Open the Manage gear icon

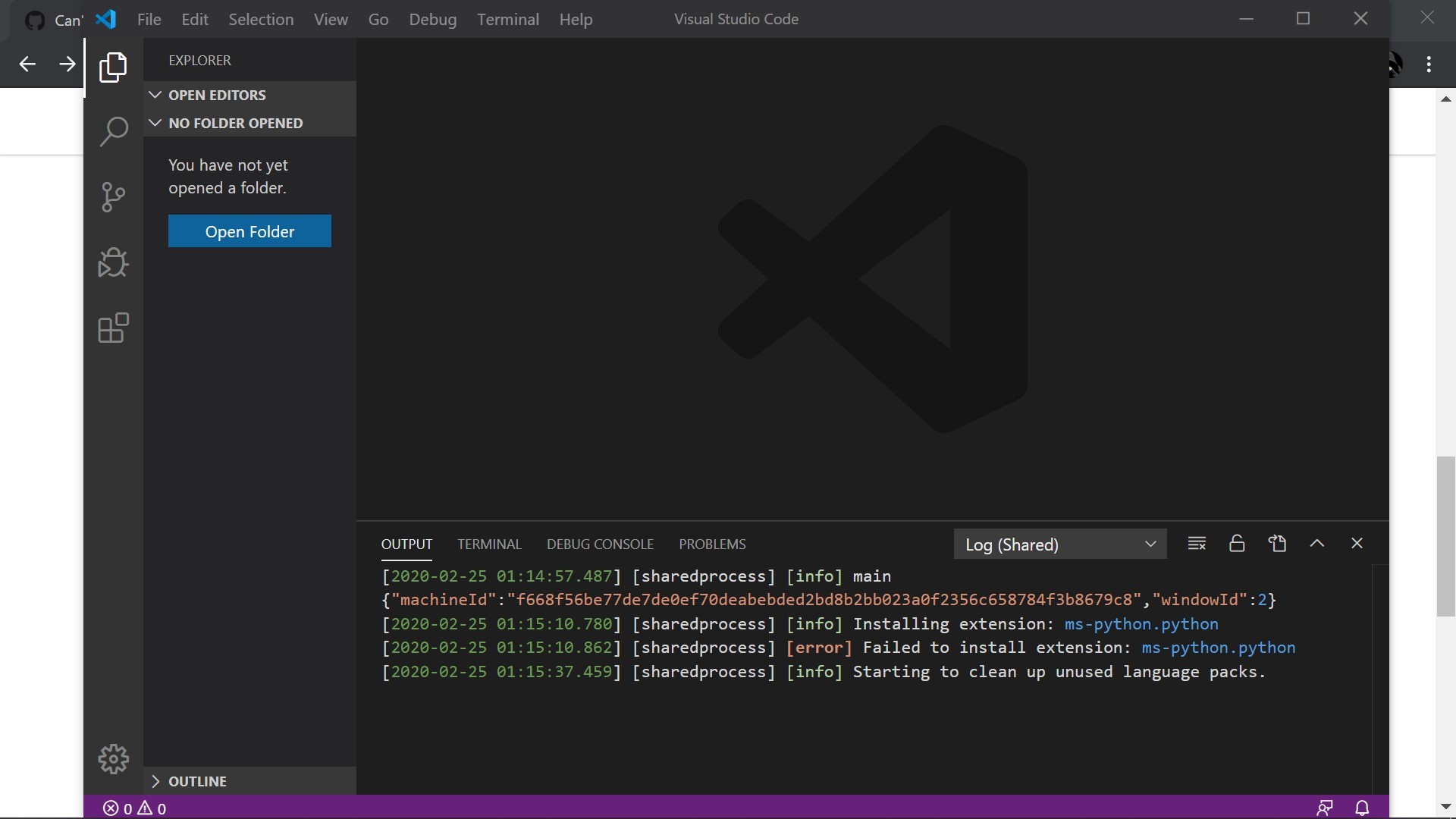[113, 758]
